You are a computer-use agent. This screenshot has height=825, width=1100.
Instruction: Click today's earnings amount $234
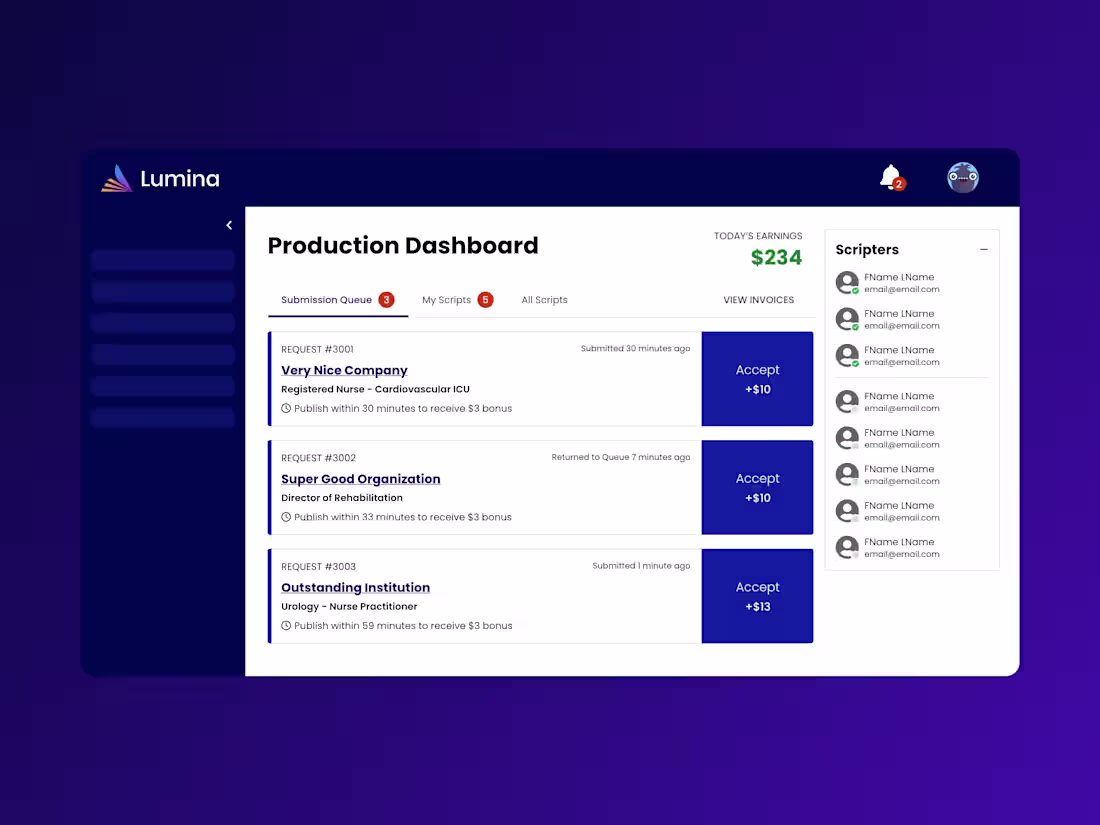pos(777,257)
